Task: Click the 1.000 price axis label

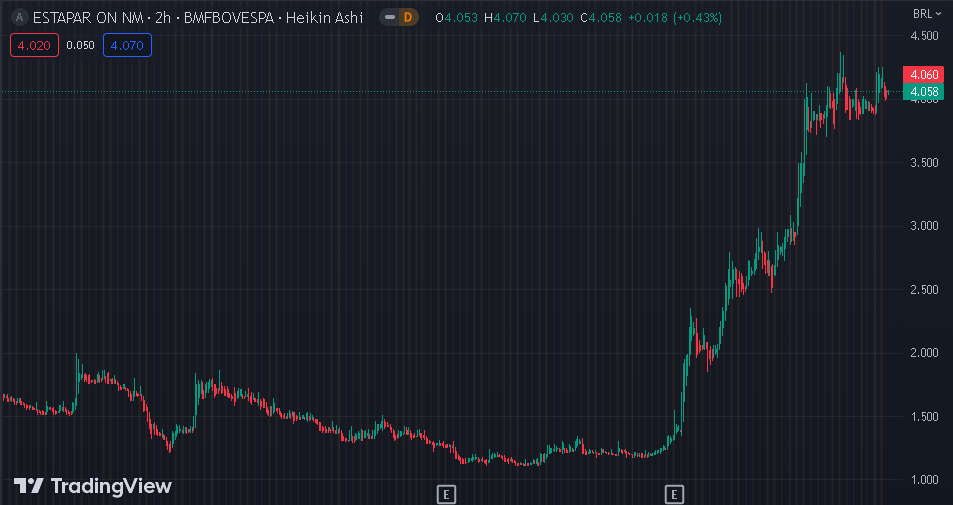Action: [x=924, y=480]
